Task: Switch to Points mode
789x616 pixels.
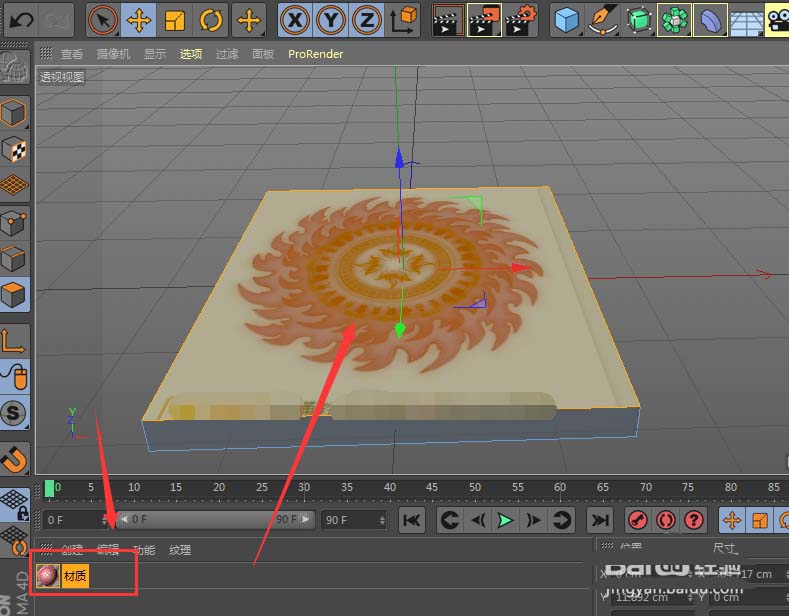Action: pyautogui.click(x=15, y=222)
